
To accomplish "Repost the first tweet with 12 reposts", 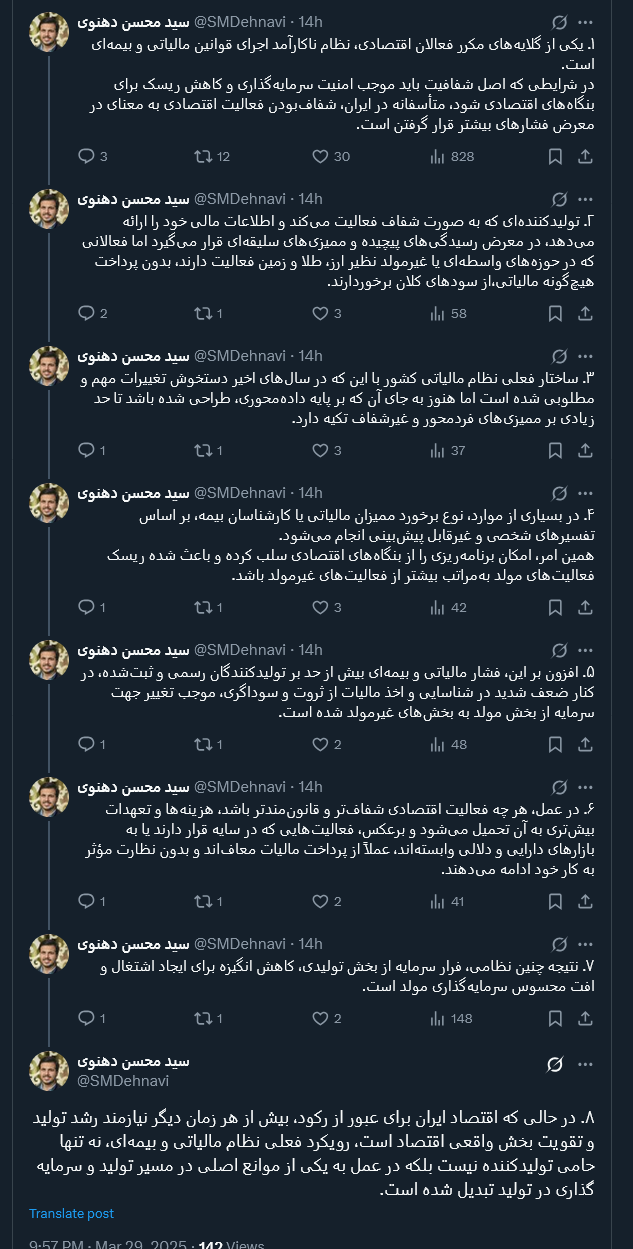I will click(203, 156).
